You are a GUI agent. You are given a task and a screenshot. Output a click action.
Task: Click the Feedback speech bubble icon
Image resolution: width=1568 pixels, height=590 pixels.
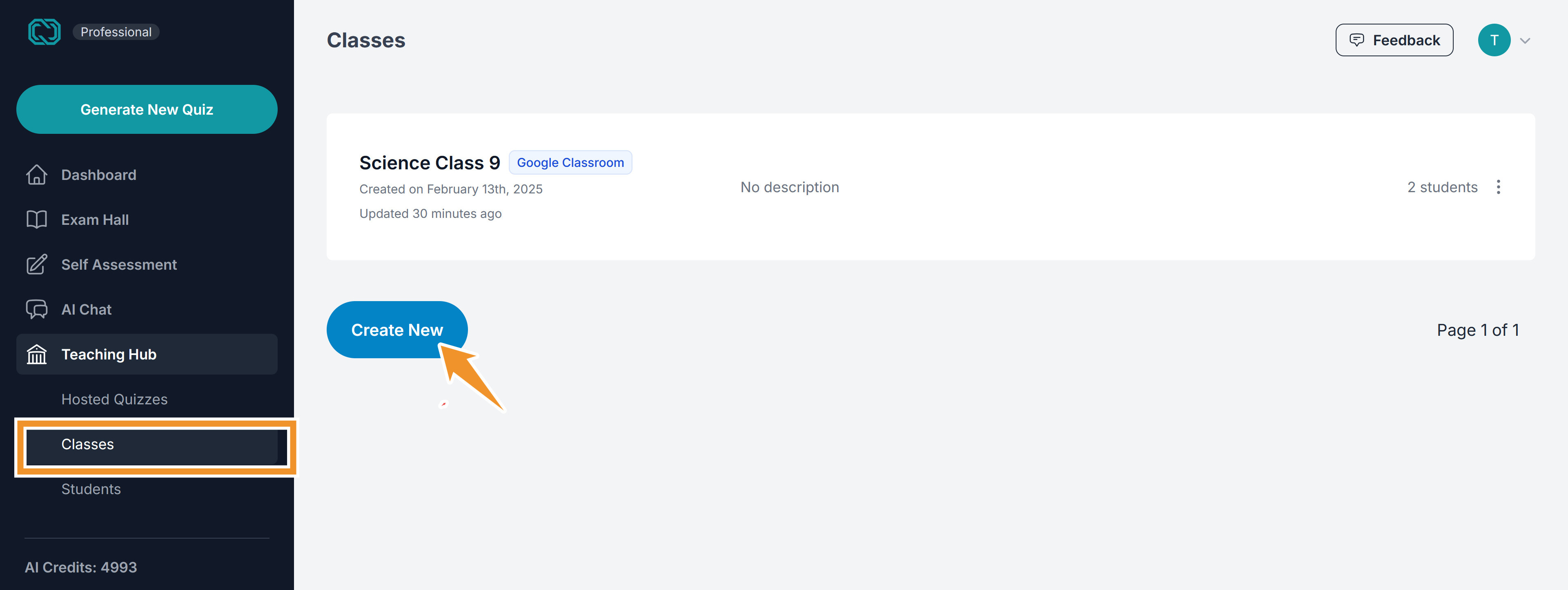point(1356,40)
